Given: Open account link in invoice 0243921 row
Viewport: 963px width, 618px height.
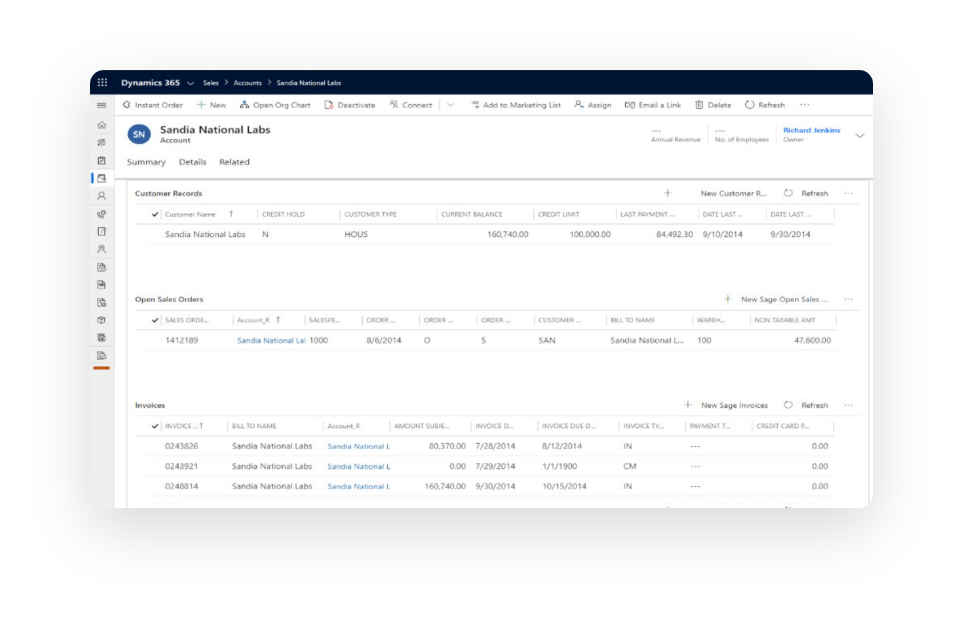Looking at the screenshot, I should tap(359, 466).
